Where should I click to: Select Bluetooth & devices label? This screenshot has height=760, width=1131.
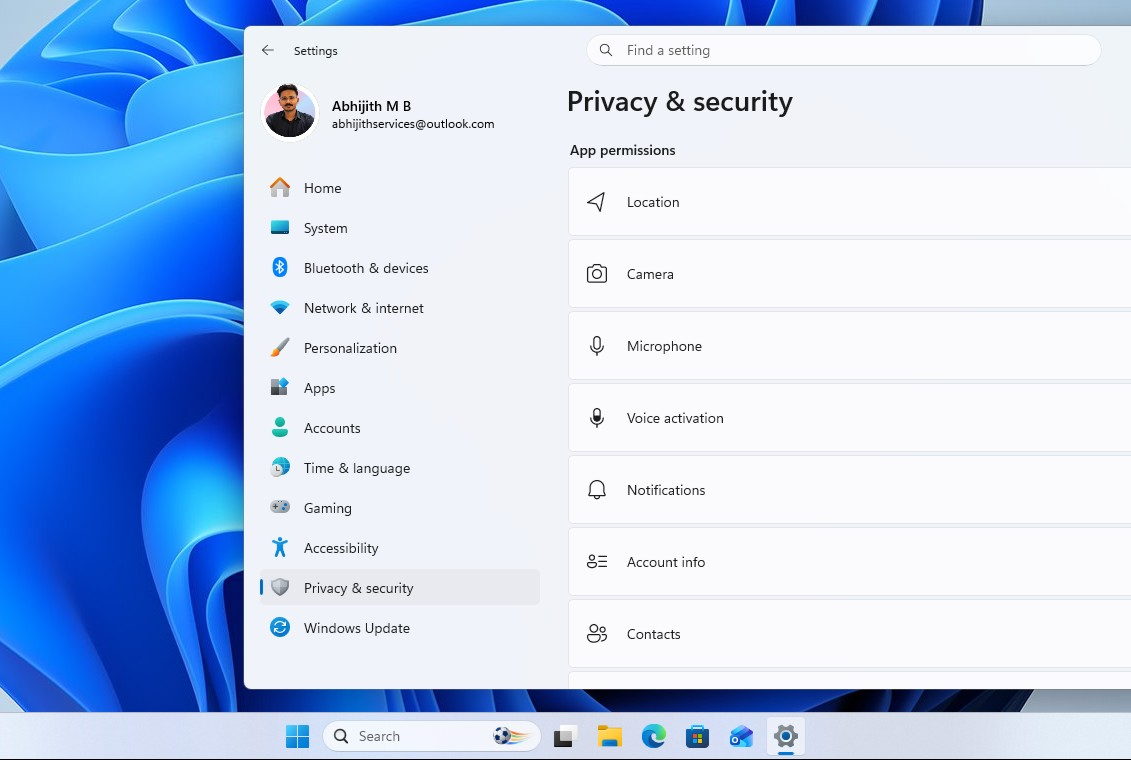tap(366, 268)
